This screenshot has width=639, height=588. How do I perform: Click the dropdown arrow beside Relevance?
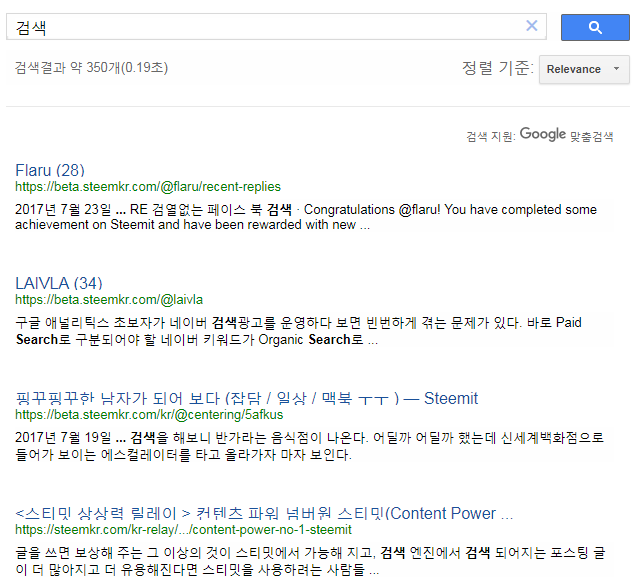(616, 69)
